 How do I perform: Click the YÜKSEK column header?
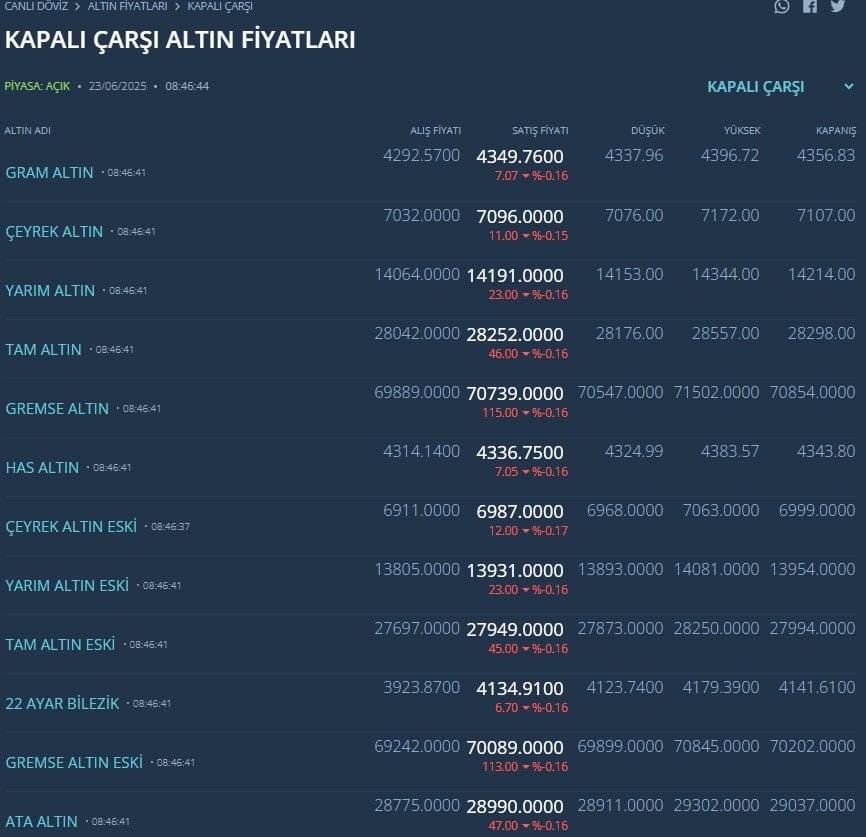[742, 131]
